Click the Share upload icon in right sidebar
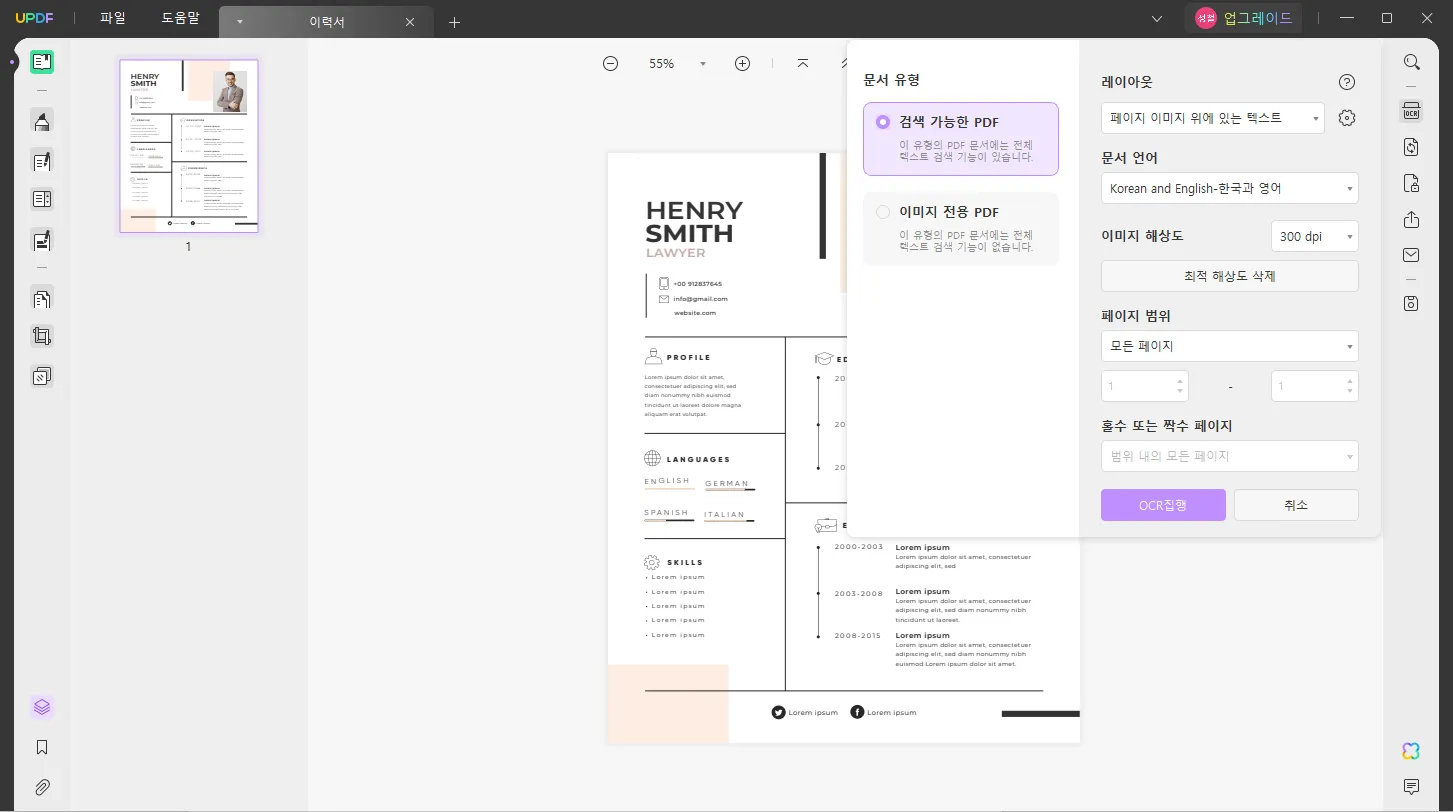The height and width of the screenshot is (812, 1453). pos(1411,219)
